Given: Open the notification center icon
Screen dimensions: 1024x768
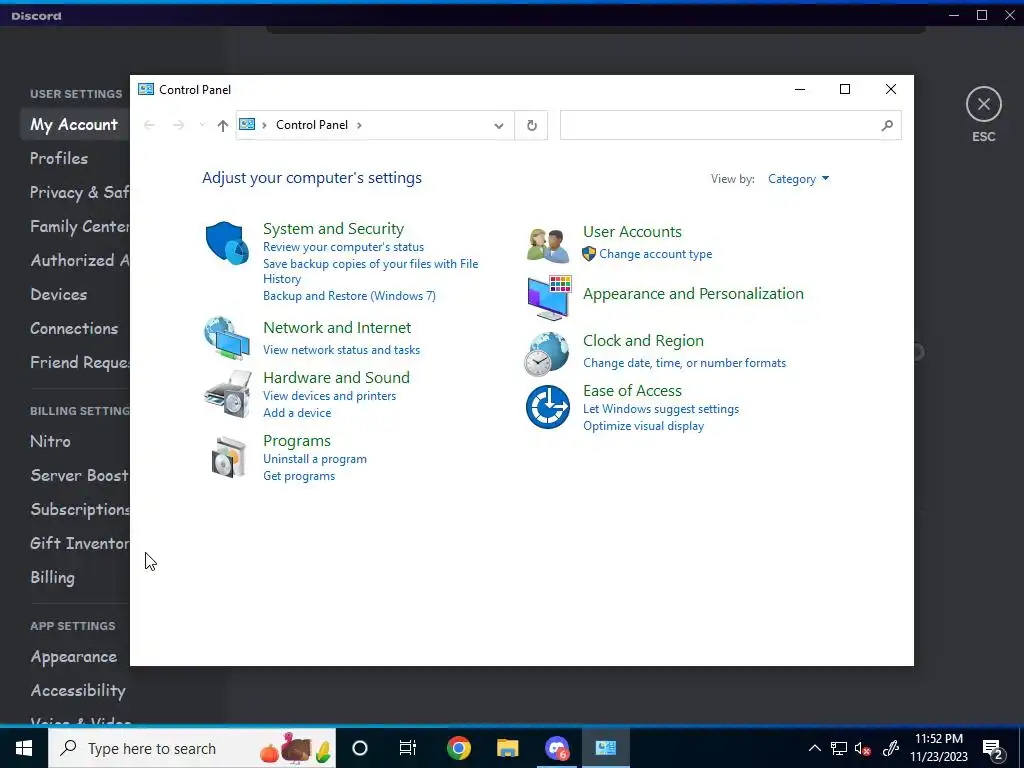Looking at the screenshot, I should 993,749.
